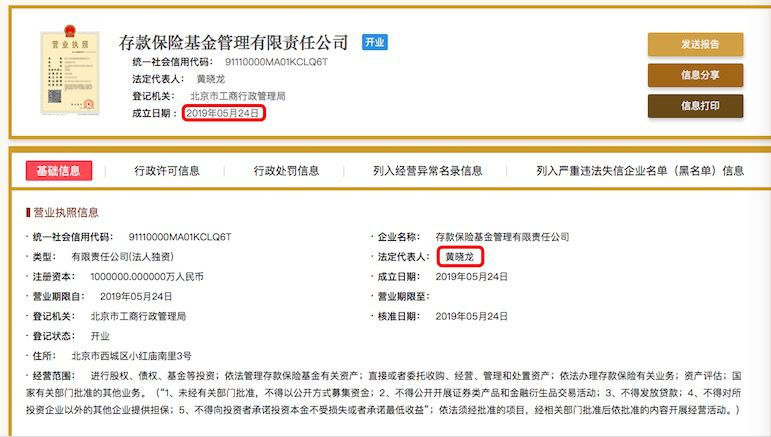Click 北京市工商行政管理局 in the header

coord(237,96)
